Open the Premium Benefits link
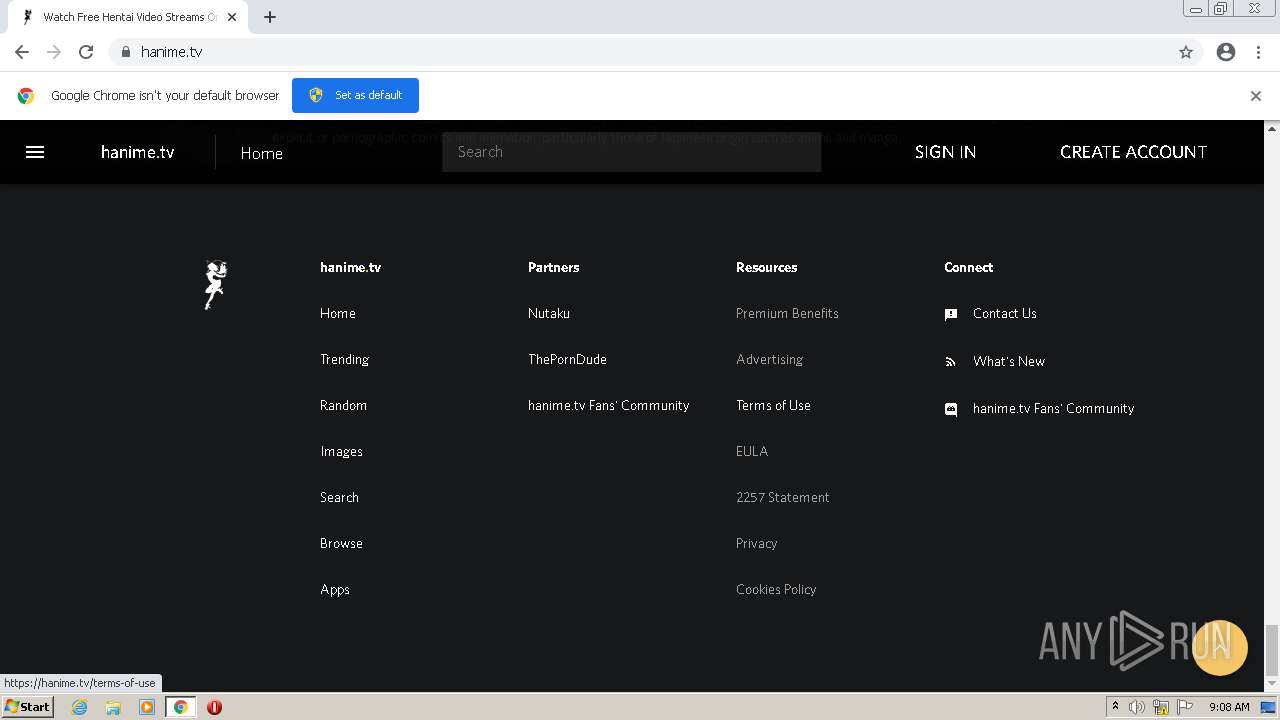Viewport: 1280px width, 720px height. 787,313
